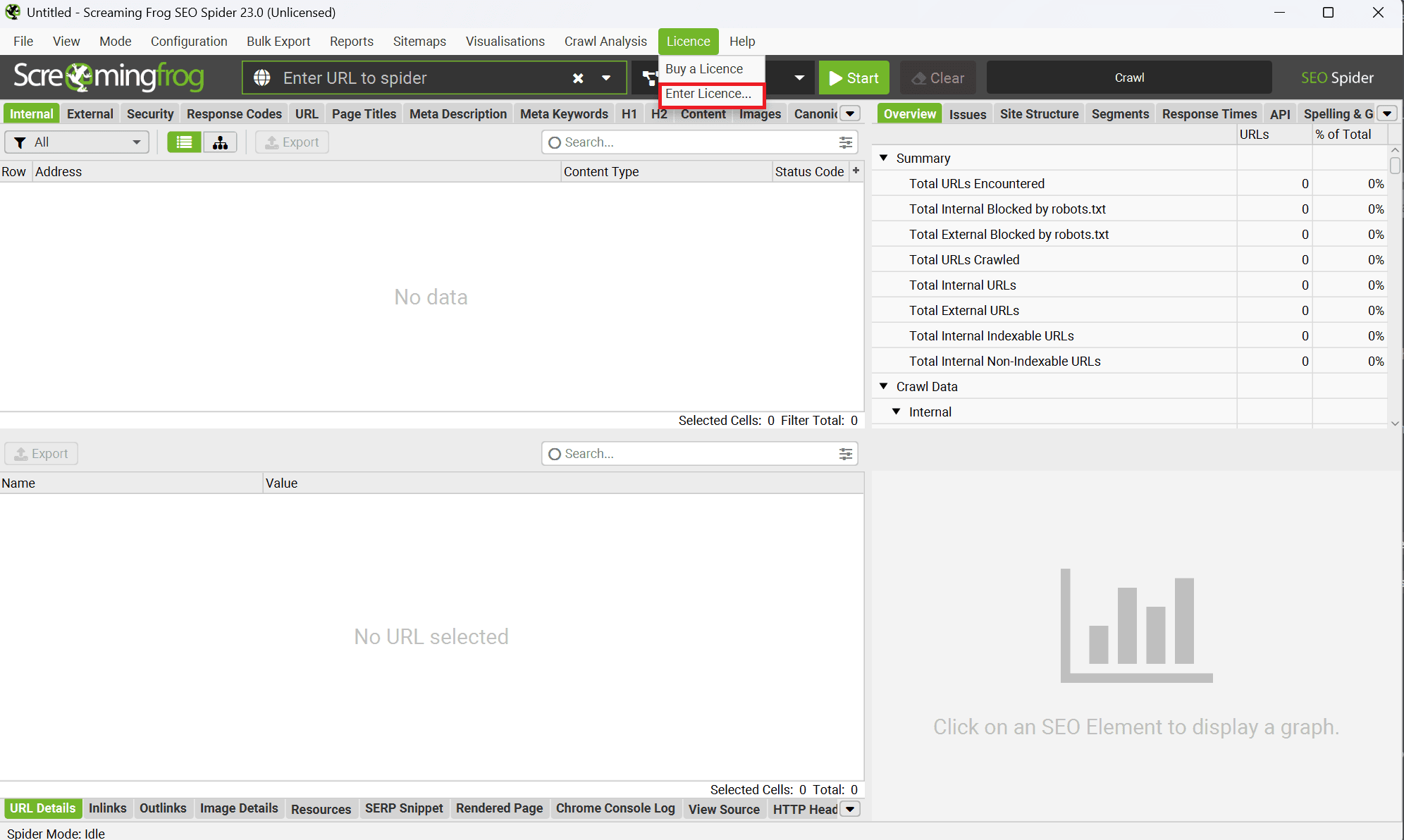Image resolution: width=1404 pixels, height=840 pixels.
Task: Open upper search filter settings icon
Action: tap(846, 142)
